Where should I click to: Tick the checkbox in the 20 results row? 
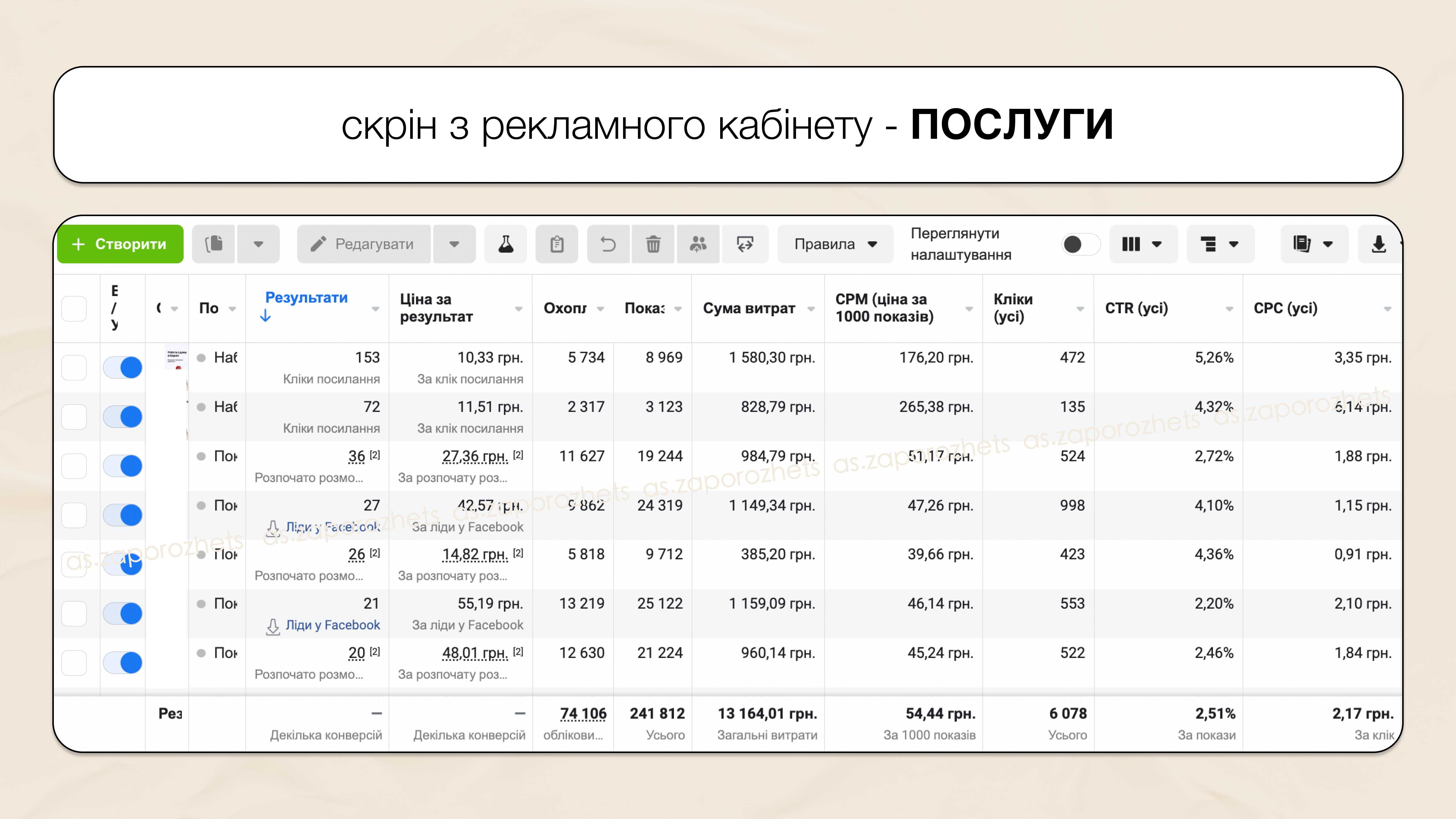click(74, 663)
